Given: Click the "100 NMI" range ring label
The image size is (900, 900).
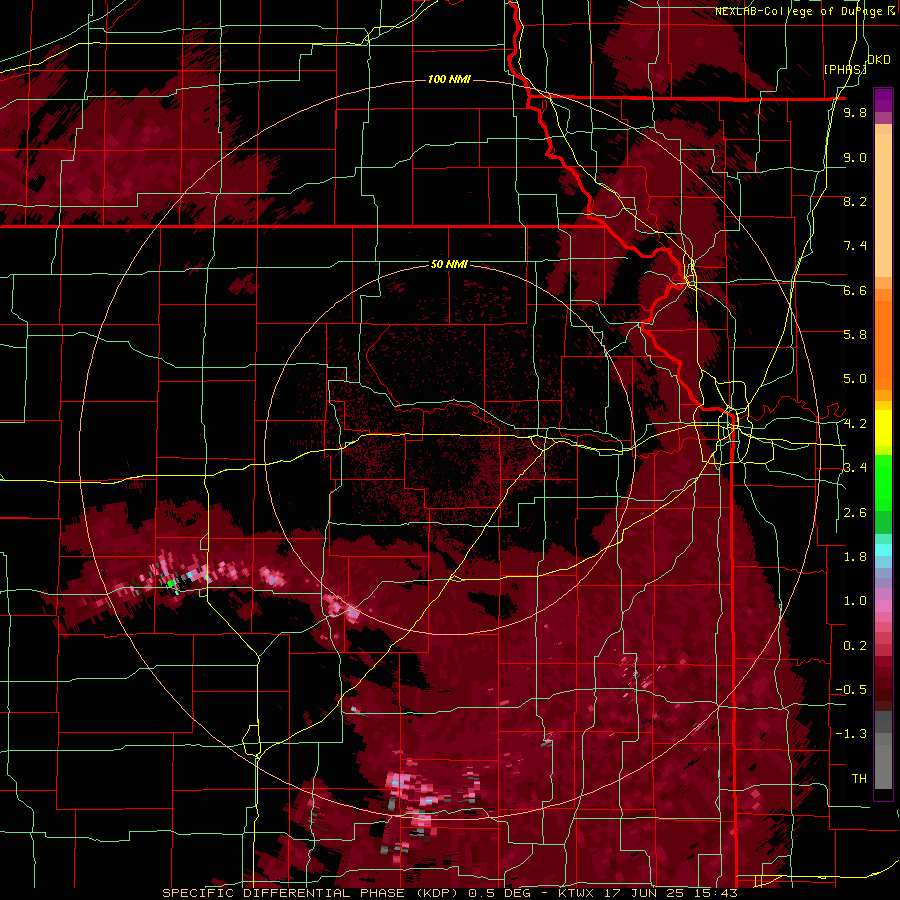Looking at the screenshot, I should click(x=449, y=79).
